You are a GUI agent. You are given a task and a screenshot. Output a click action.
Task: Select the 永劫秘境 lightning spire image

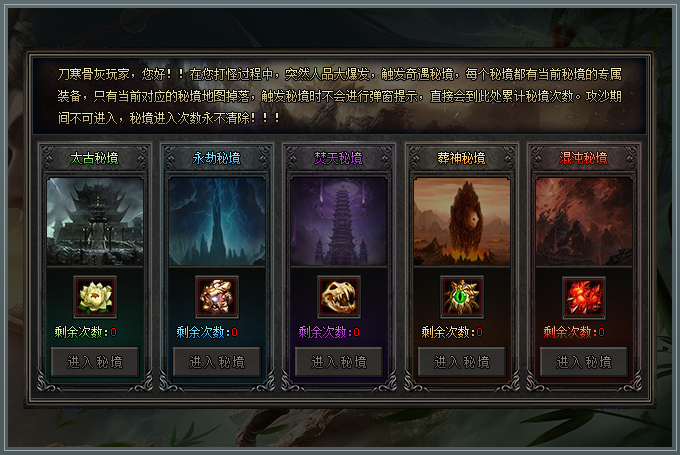(217, 221)
